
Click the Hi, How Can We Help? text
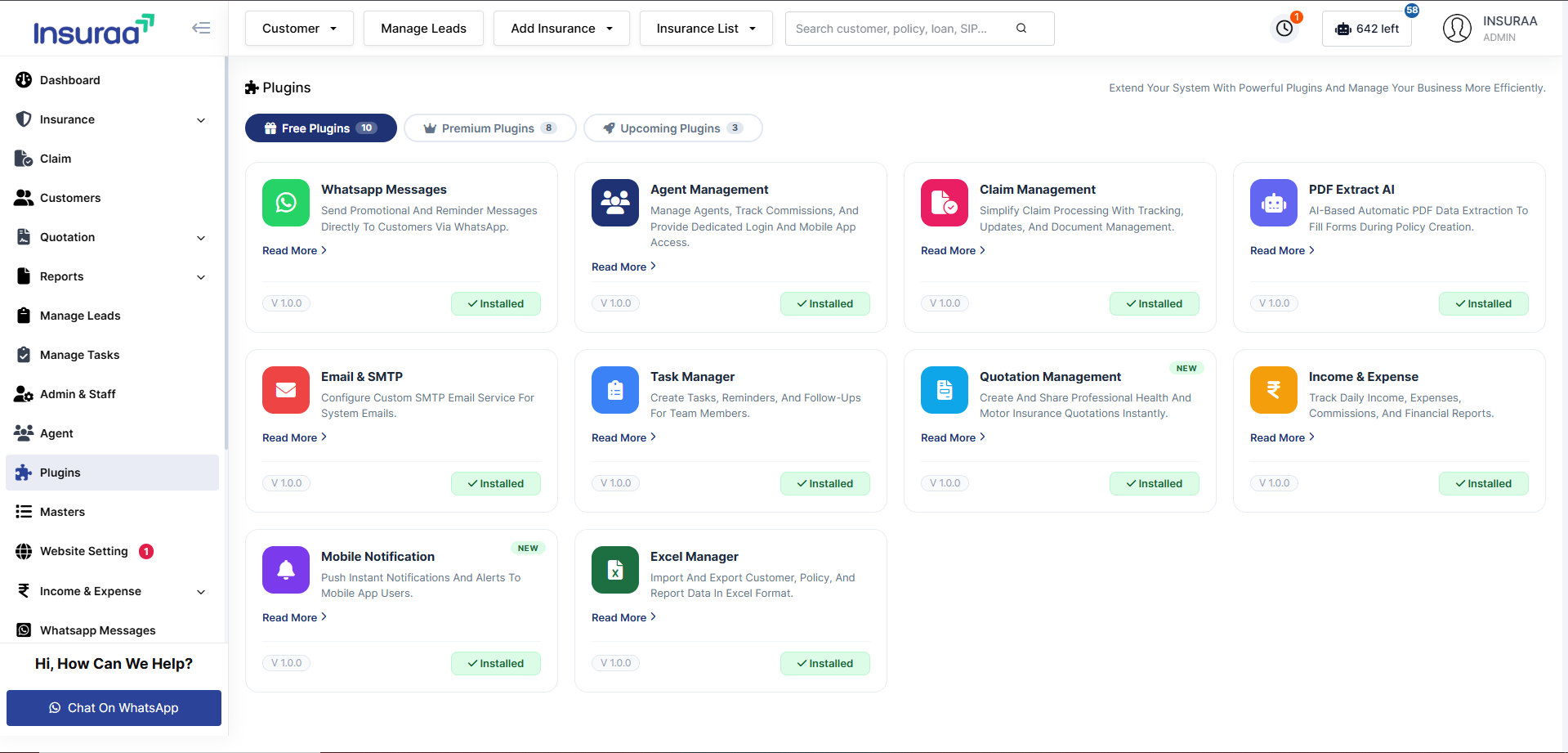114,664
